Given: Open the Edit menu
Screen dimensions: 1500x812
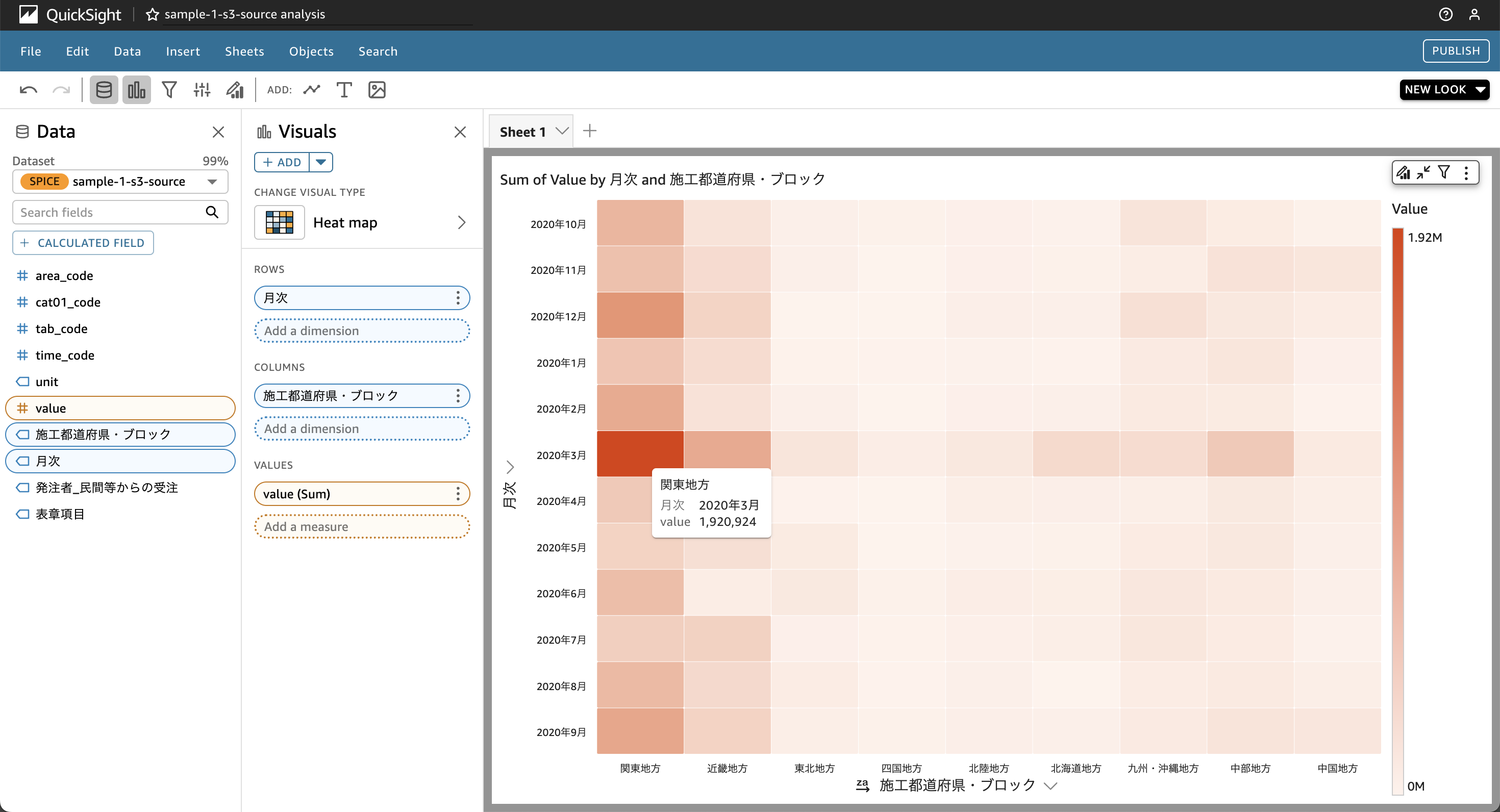Looking at the screenshot, I should pyautogui.click(x=78, y=51).
